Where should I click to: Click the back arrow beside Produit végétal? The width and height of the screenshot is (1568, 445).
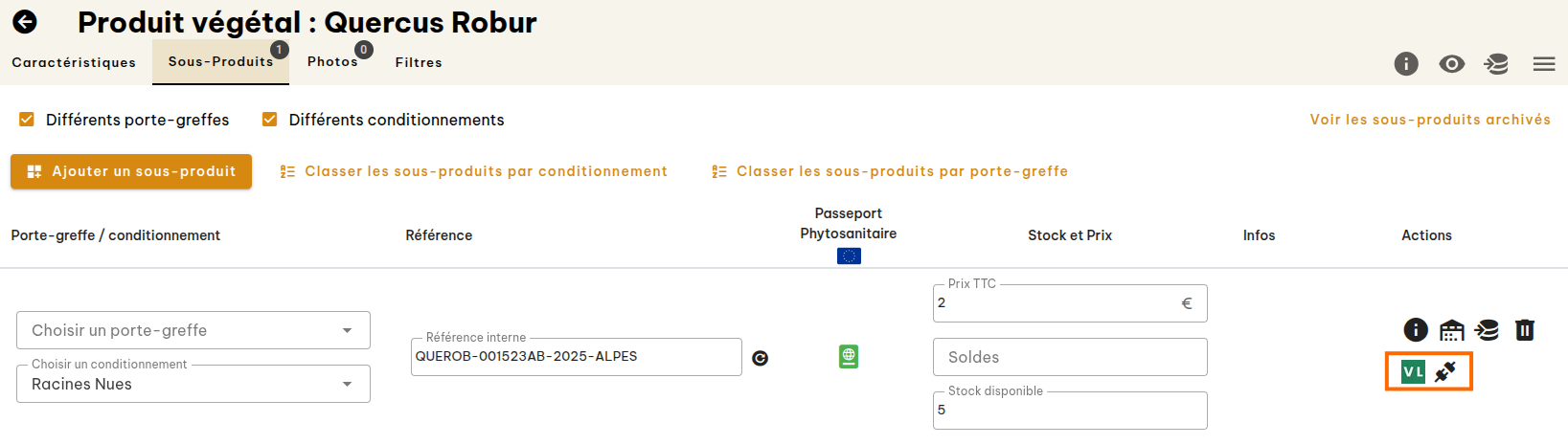25,22
